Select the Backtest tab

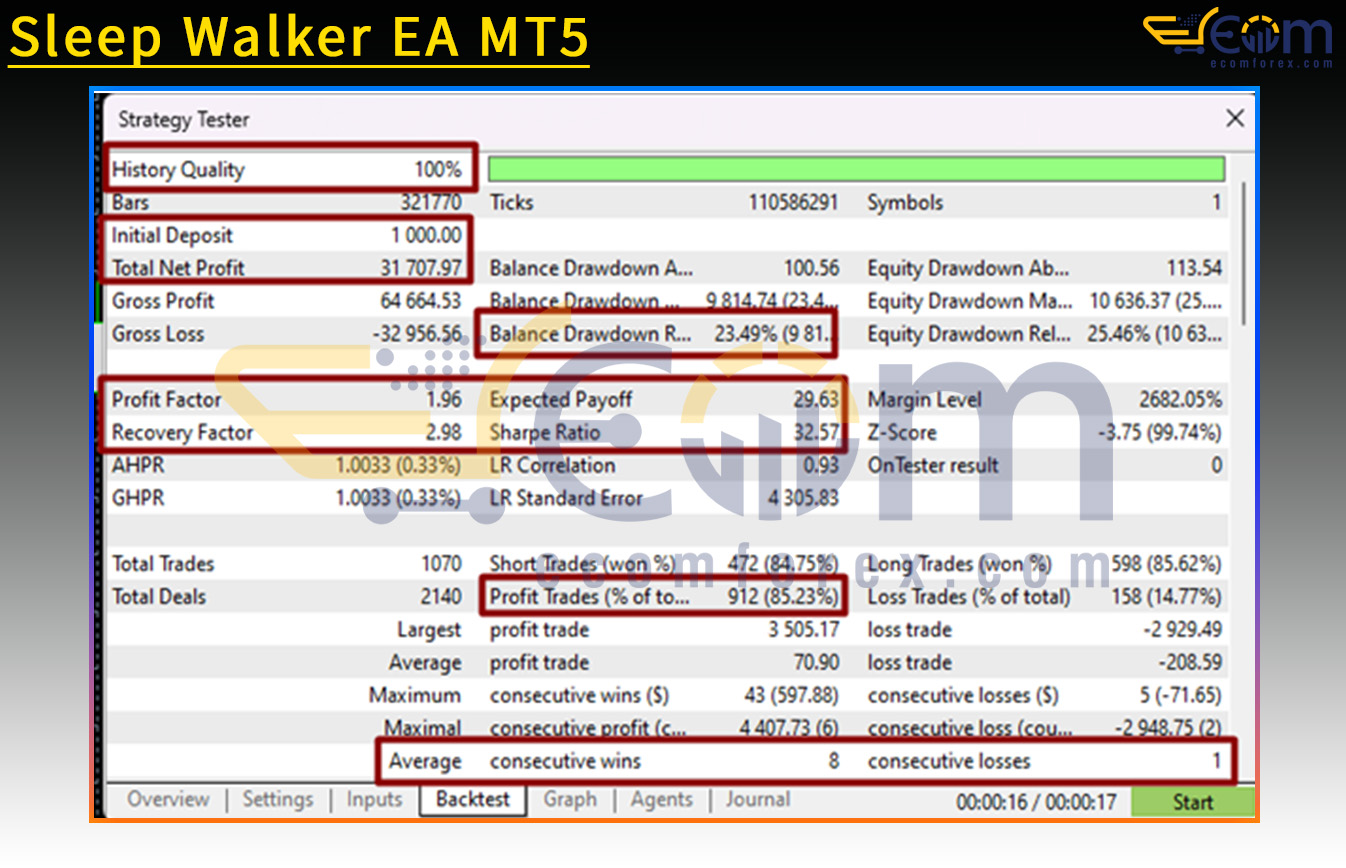tap(473, 800)
